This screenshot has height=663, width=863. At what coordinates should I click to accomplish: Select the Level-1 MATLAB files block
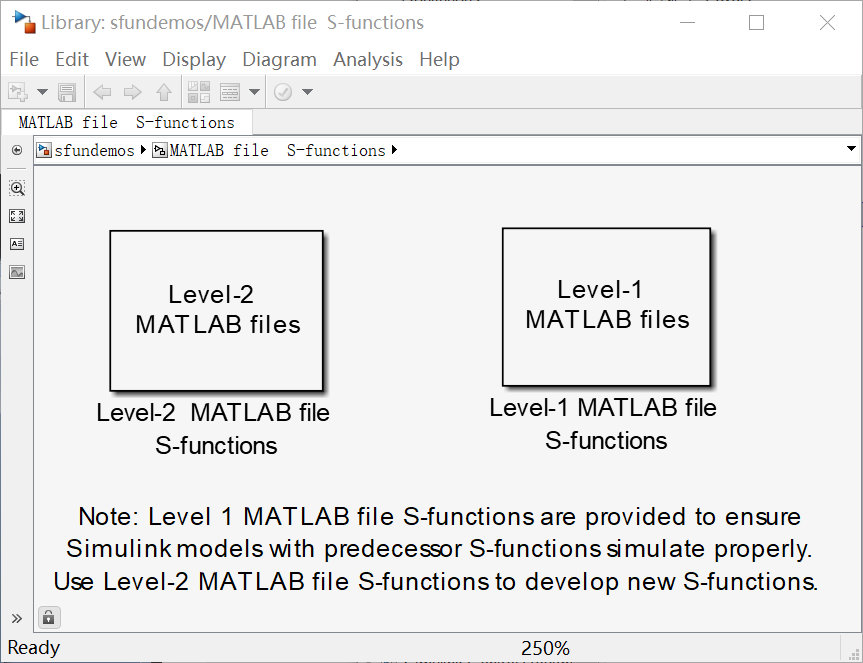[606, 306]
